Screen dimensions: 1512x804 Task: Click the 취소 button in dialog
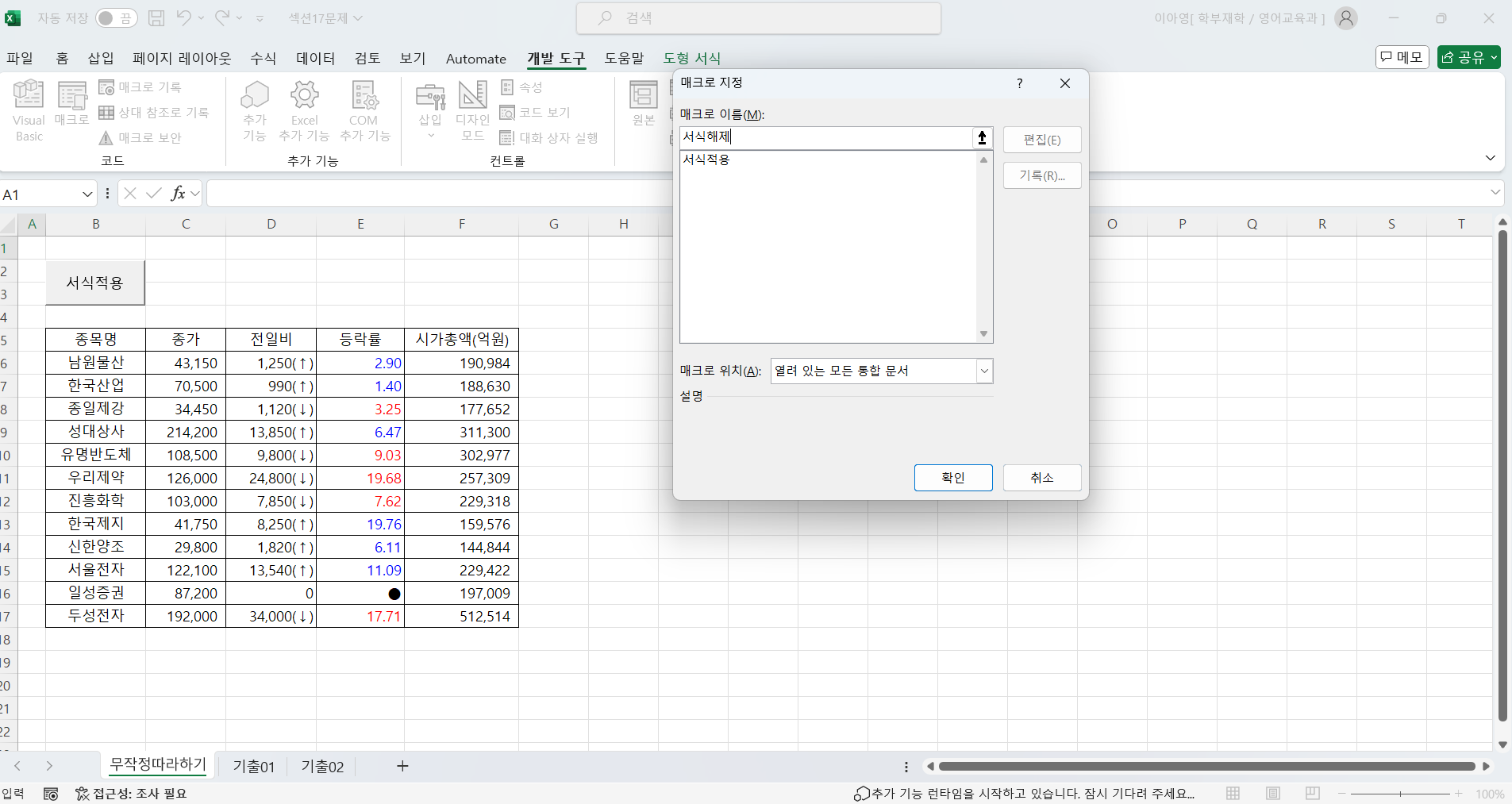(1041, 478)
